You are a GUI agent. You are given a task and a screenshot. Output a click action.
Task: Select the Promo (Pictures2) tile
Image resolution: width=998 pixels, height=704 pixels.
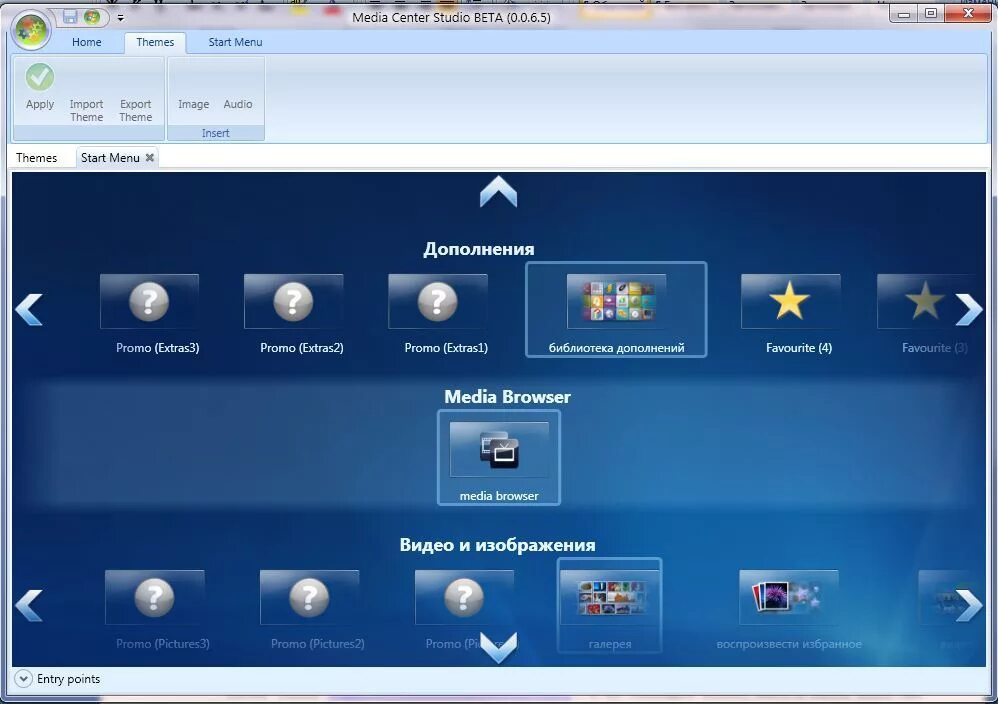[310, 610]
